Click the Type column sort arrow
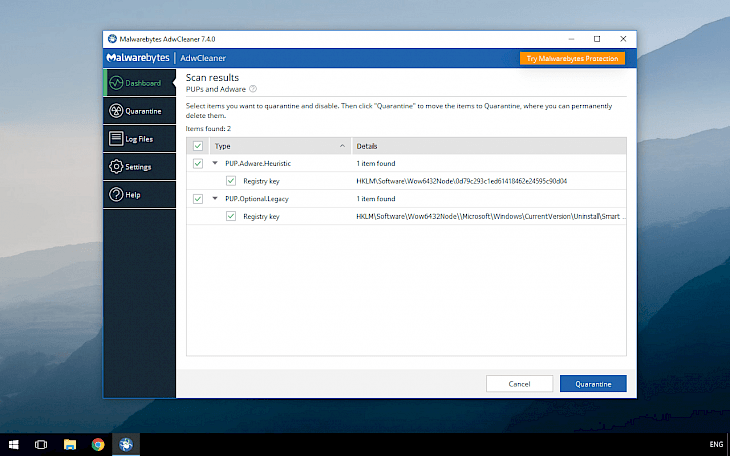This screenshot has width=730, height=456. click(x=342, y=146)
